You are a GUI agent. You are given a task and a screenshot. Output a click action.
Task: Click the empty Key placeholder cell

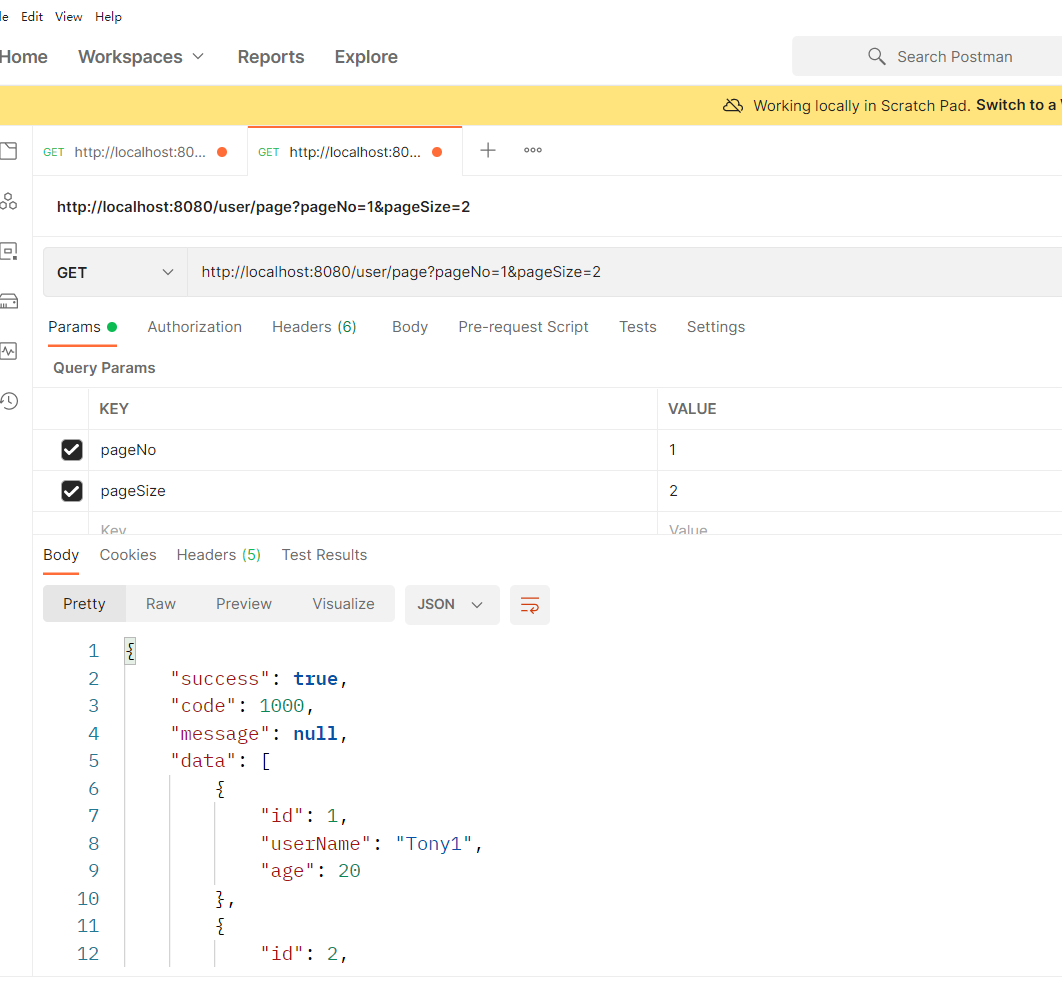pos(373,524)
